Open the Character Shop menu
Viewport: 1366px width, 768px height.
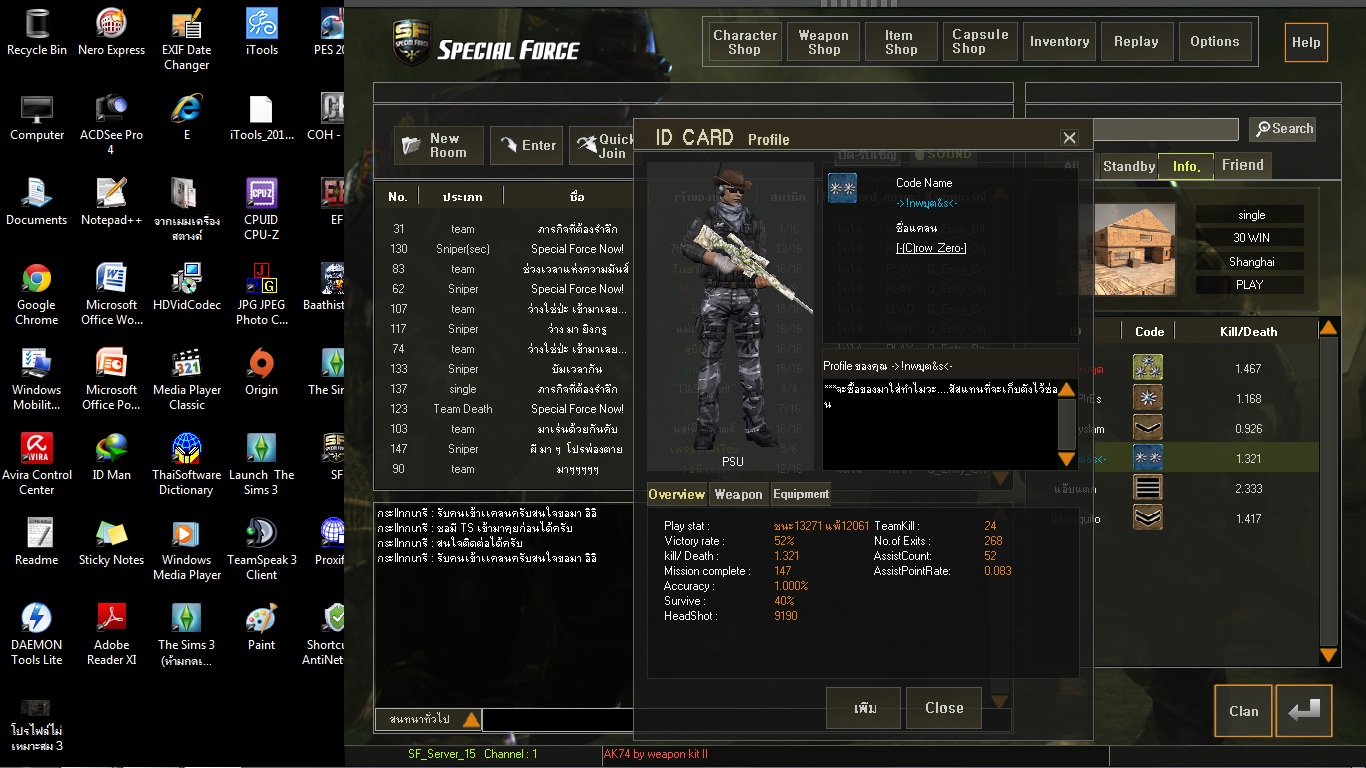click(744, 42)
